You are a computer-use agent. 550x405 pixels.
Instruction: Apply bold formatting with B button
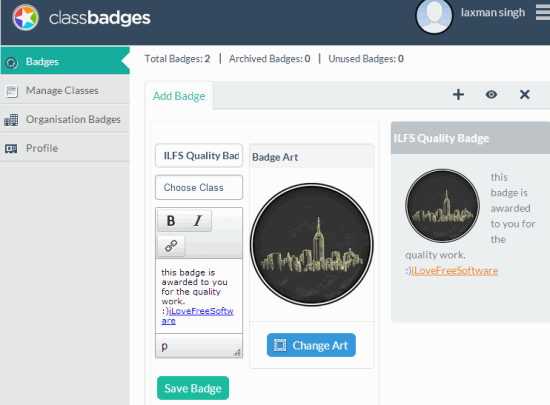171,221
